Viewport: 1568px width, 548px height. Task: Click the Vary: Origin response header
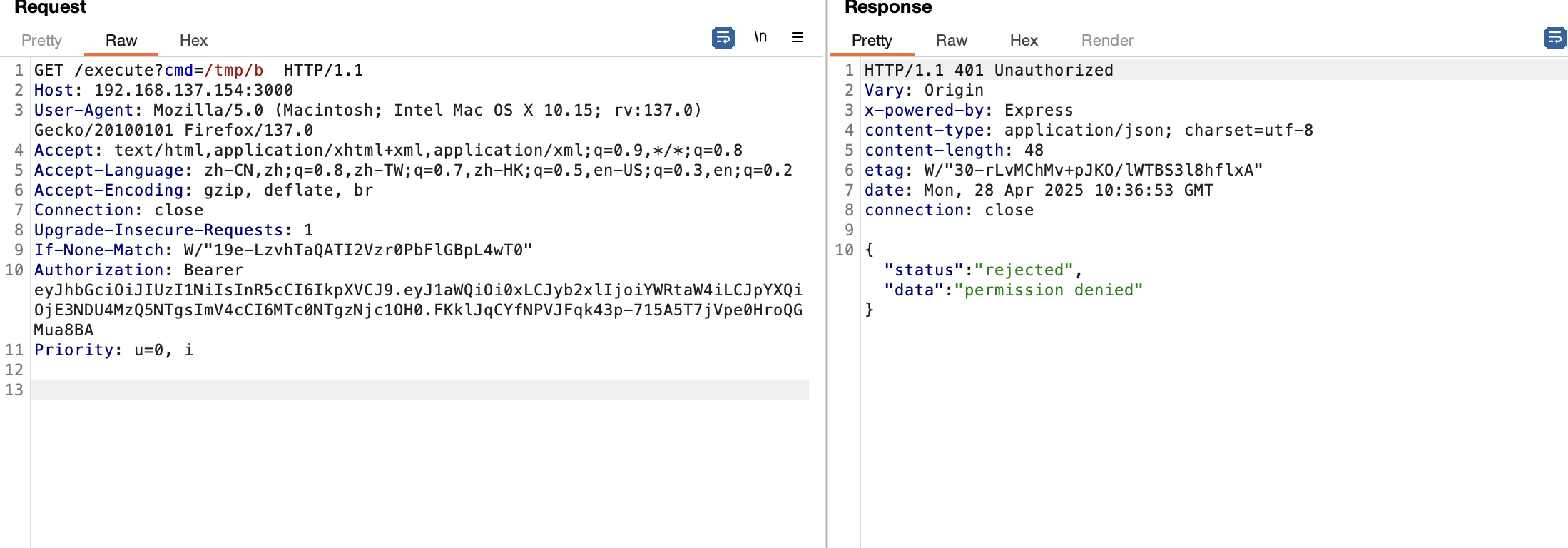pos(924,90)
